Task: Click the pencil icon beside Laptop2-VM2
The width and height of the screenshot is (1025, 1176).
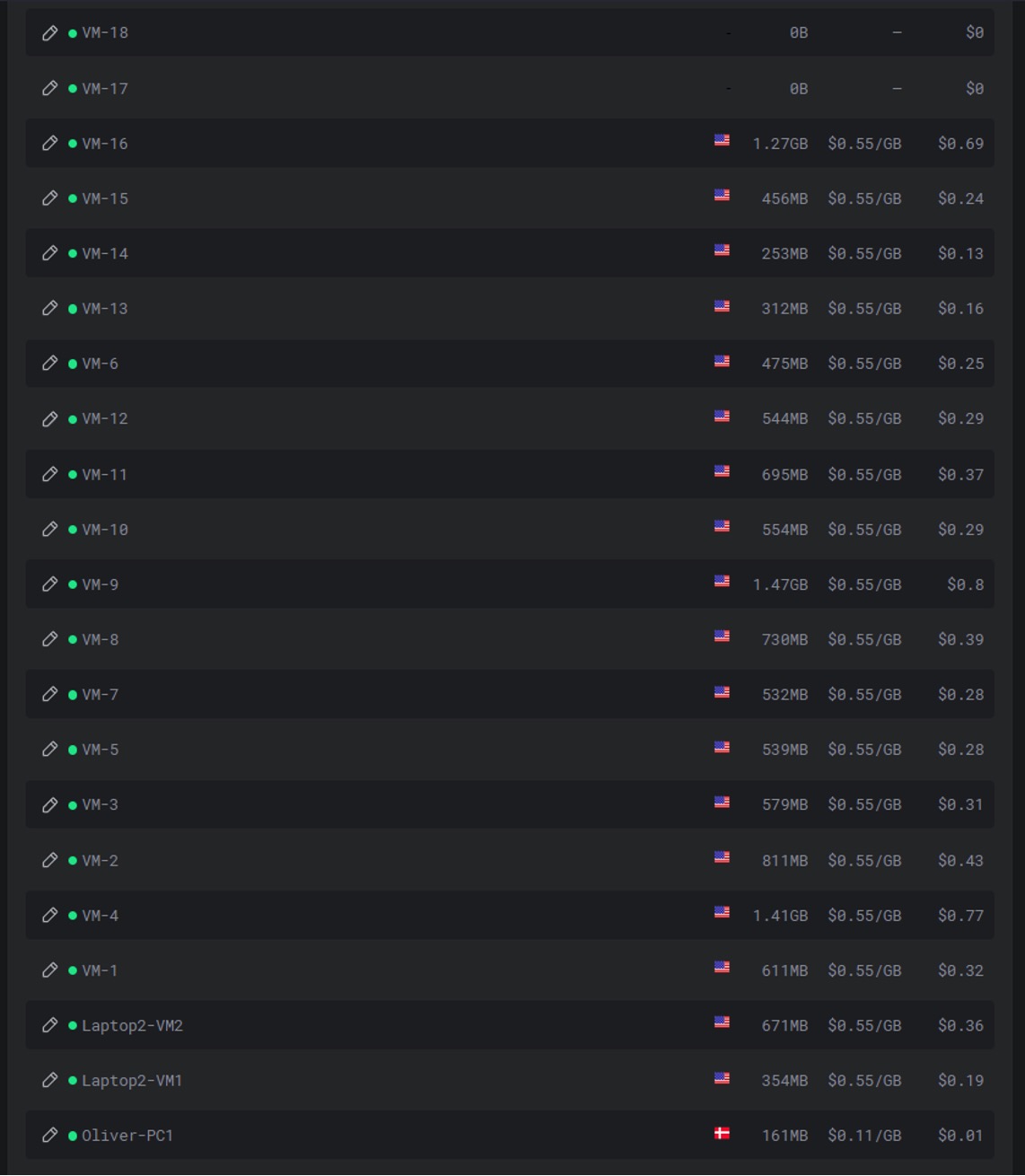Action: 50,1025
